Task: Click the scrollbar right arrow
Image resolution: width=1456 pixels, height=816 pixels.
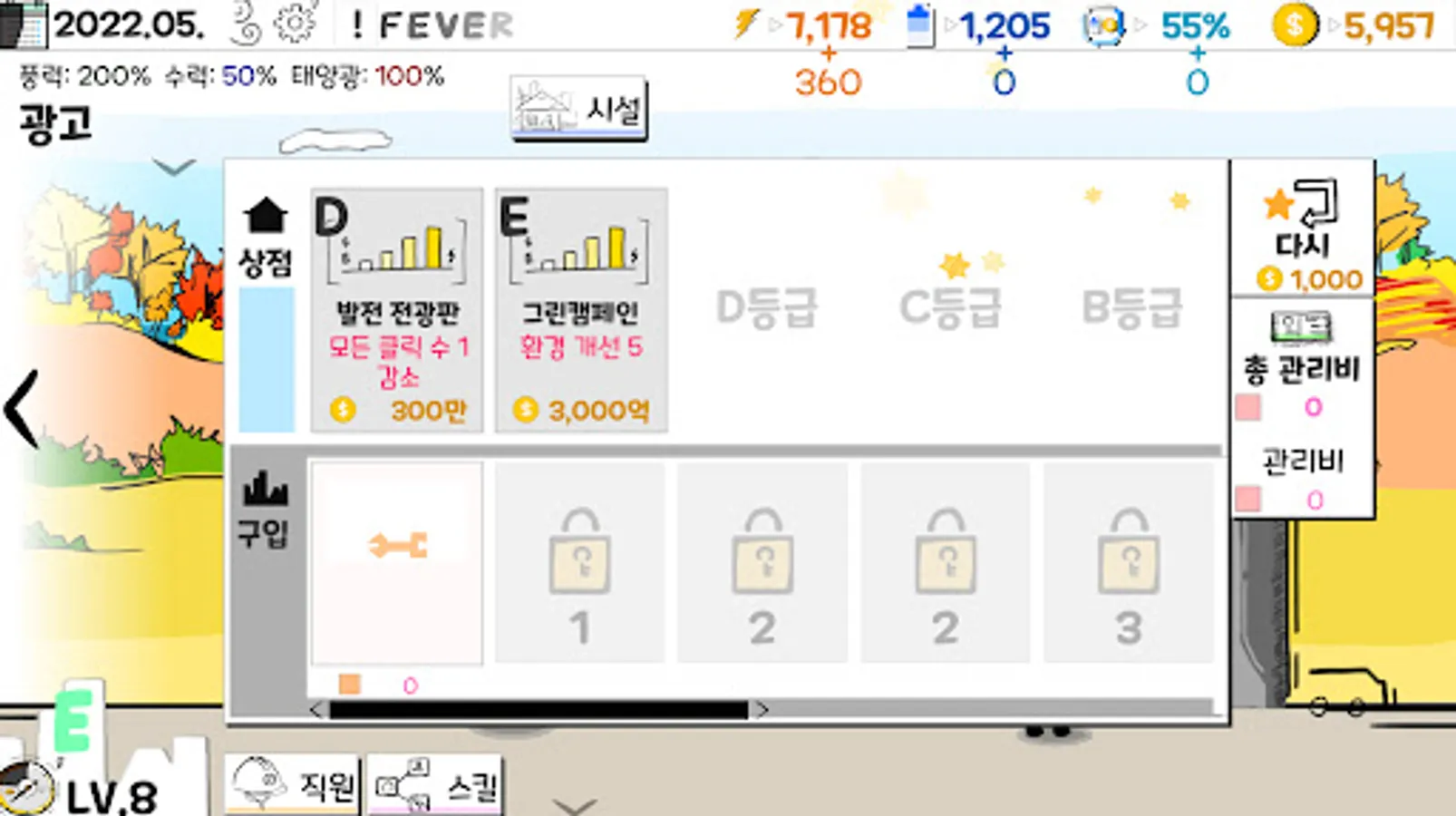Action: coord(762,710)
